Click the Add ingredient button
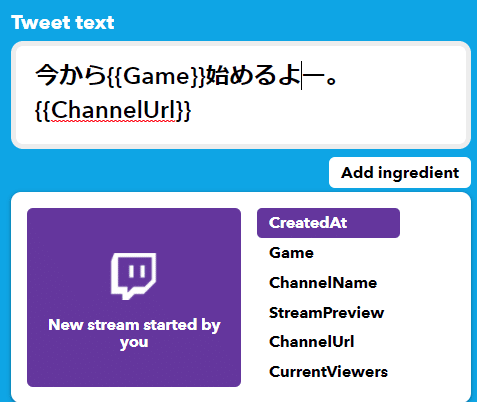Viewport: 477px width, 402px height. pos(400,173)
